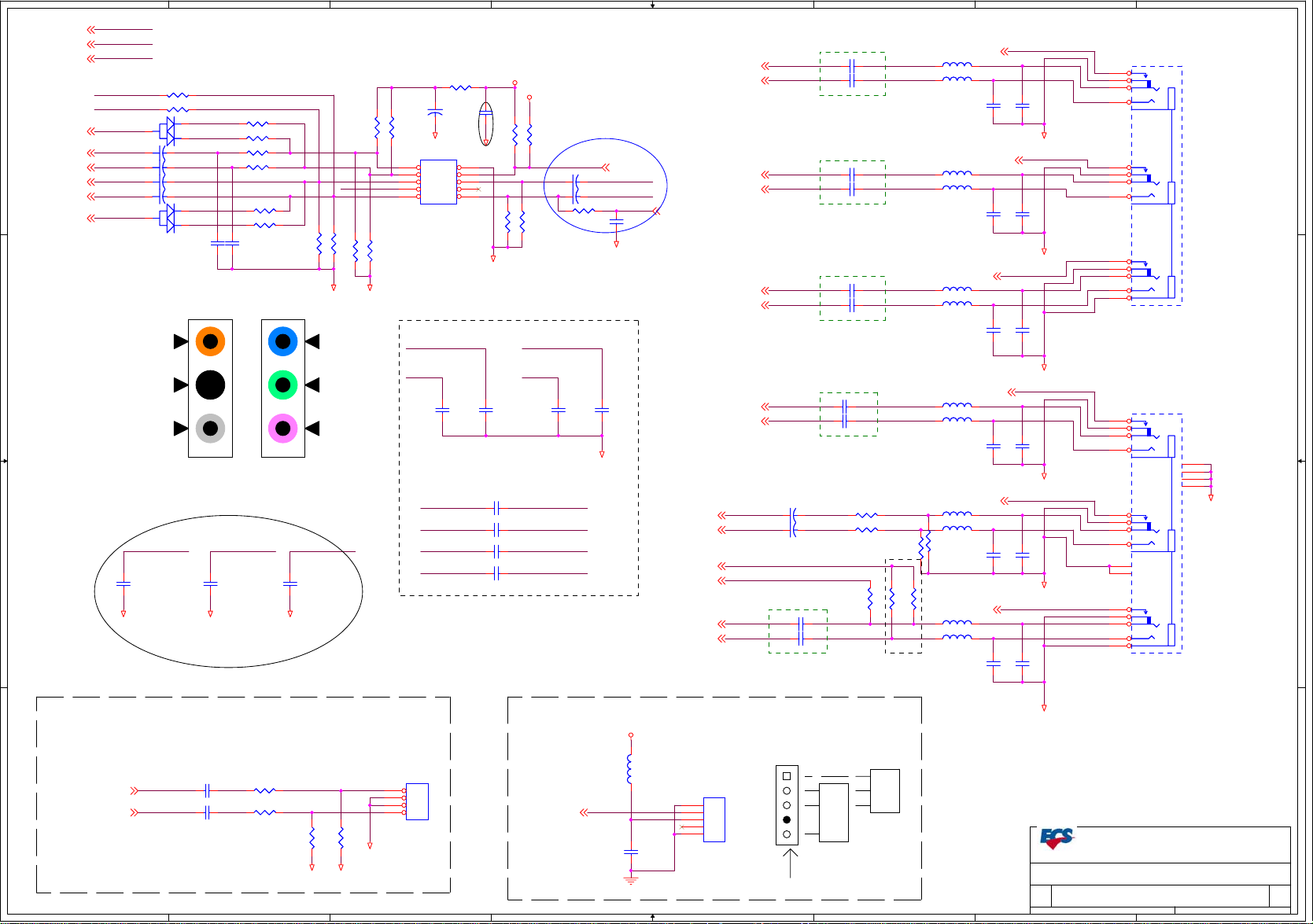Viewport: 1313px width, 924px height.
Task: Click arrow pointing at green jack
Action: pyautogui.click(x=312, y=385)
